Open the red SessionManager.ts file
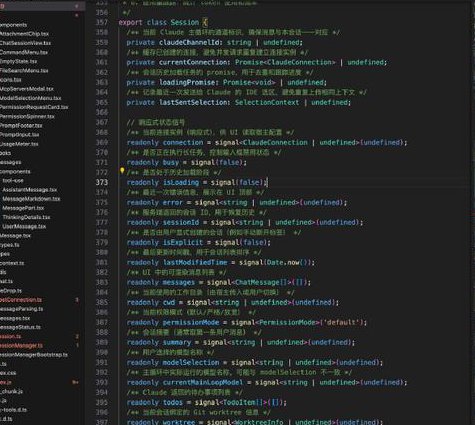The height and width of the screenshot is (425, 475). [21, 346]
